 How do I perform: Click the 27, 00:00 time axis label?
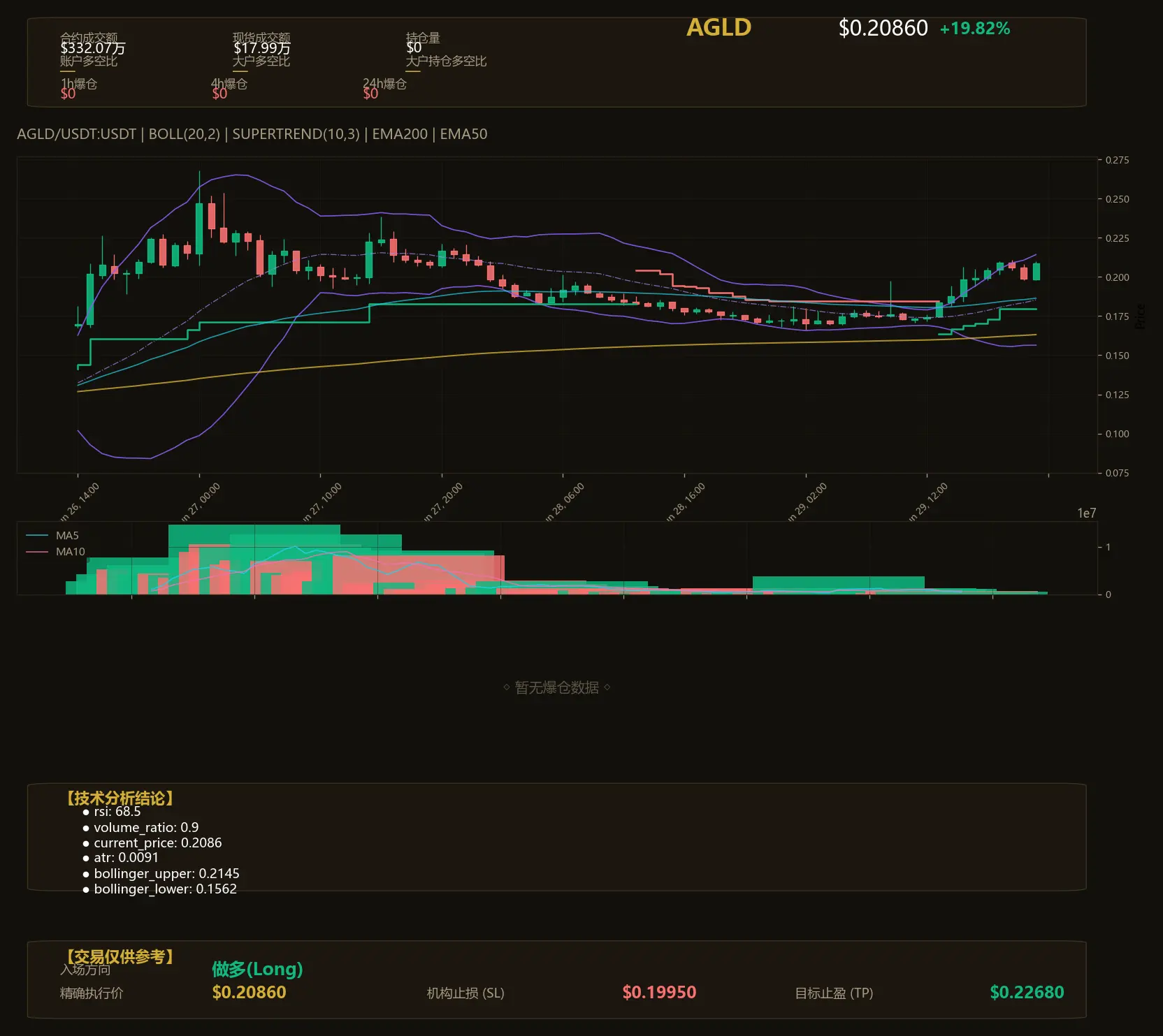point(201,502)
